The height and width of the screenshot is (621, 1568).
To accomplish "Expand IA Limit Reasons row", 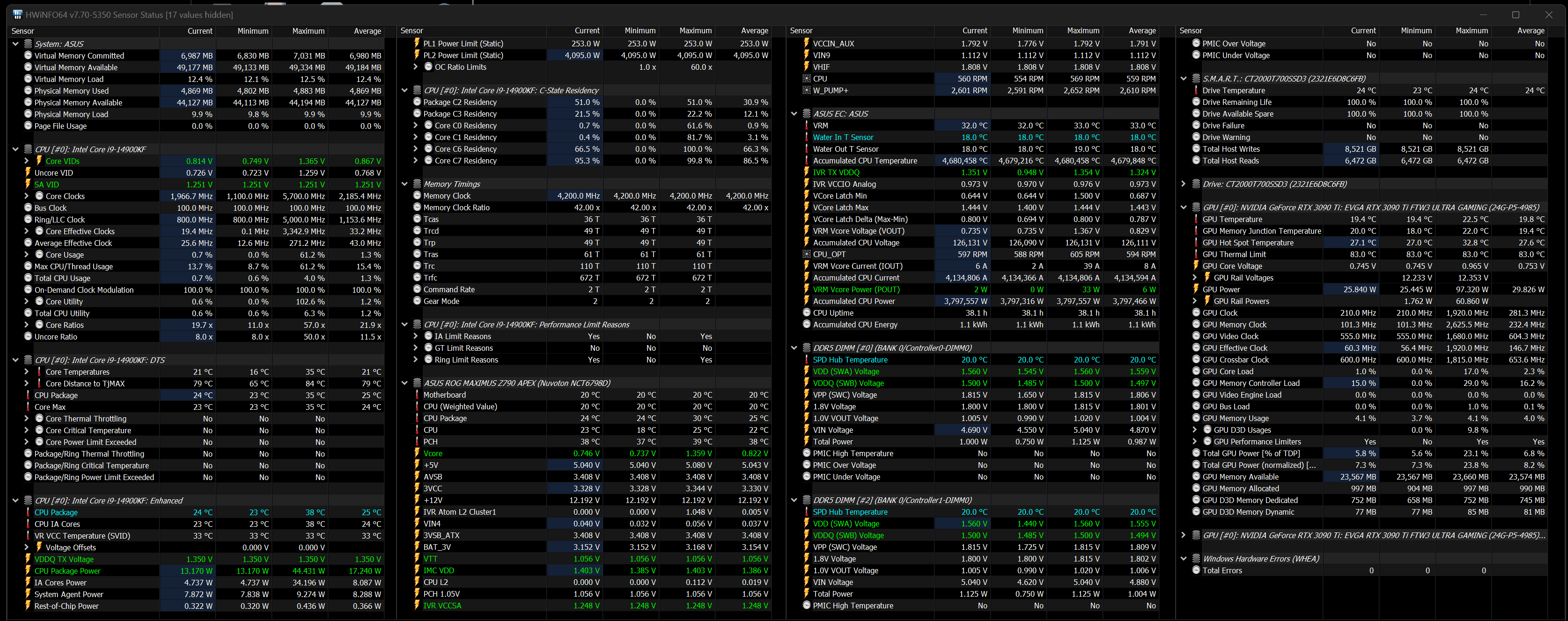I will click(x=416, y=336).
